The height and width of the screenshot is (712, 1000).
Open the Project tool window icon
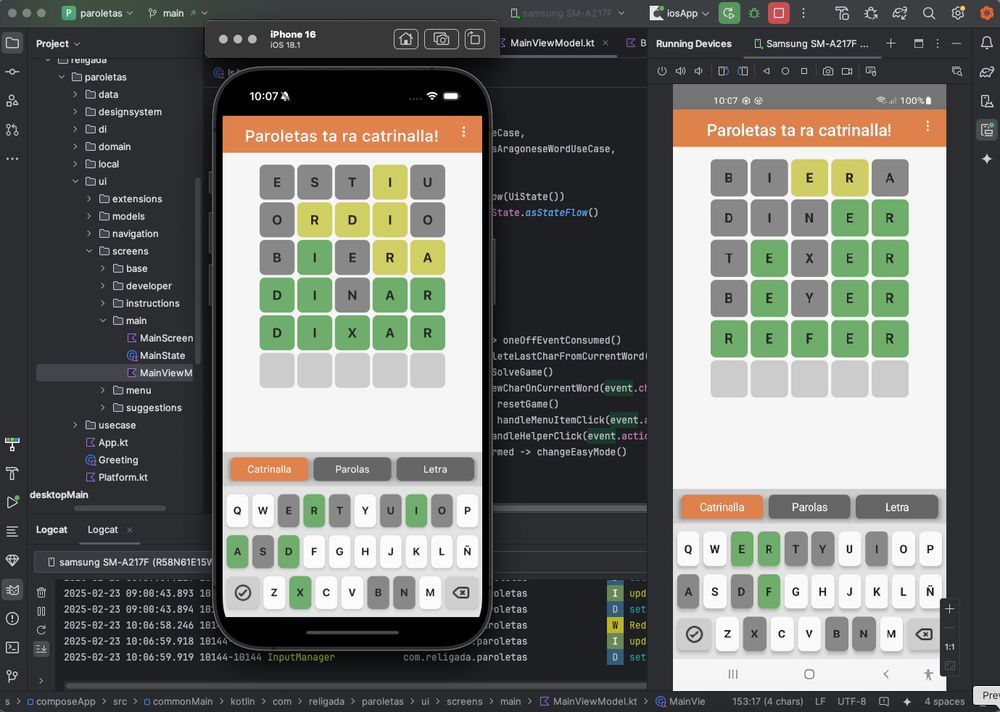click(12, 43)
